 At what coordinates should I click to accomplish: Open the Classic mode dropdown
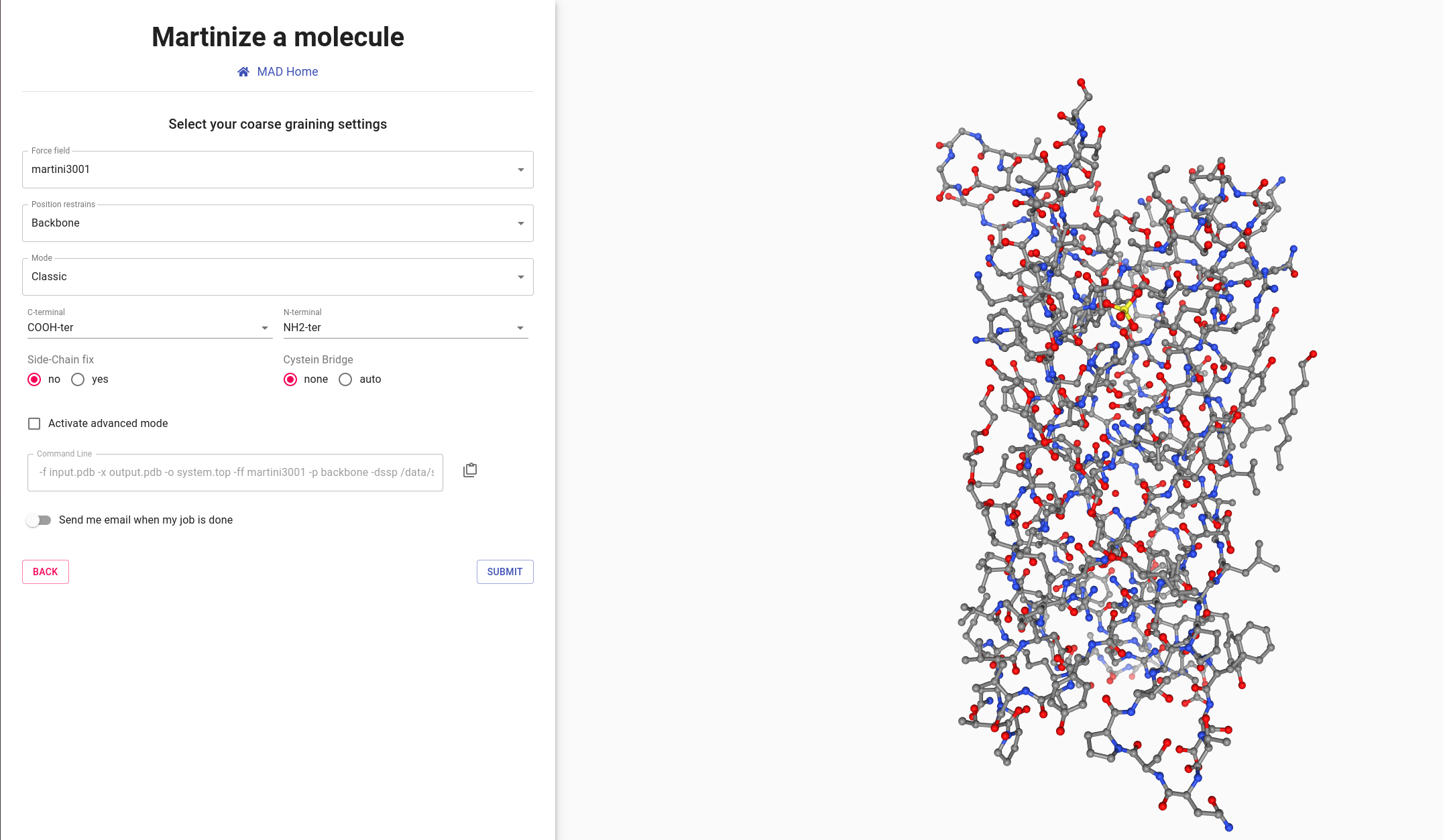pyautogui.click(x=278, y=277)
